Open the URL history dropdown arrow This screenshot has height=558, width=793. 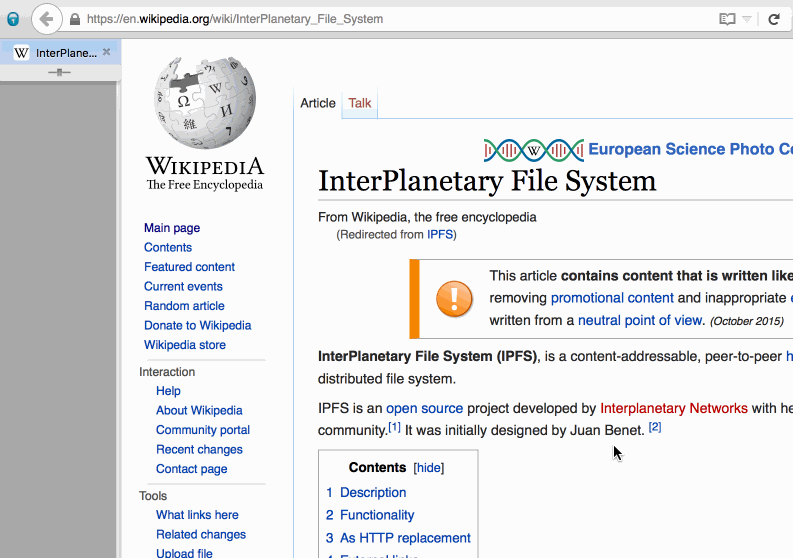(746, 19)
